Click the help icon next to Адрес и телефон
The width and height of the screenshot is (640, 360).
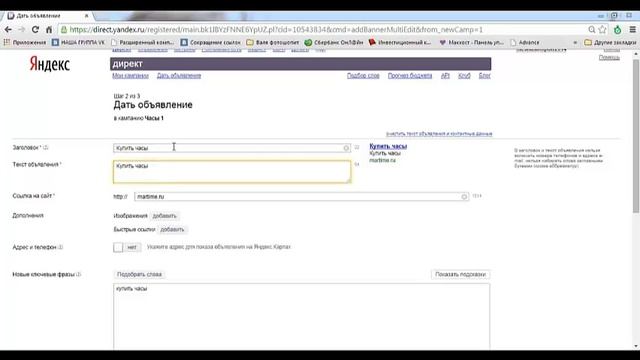(x=61, y=247)
